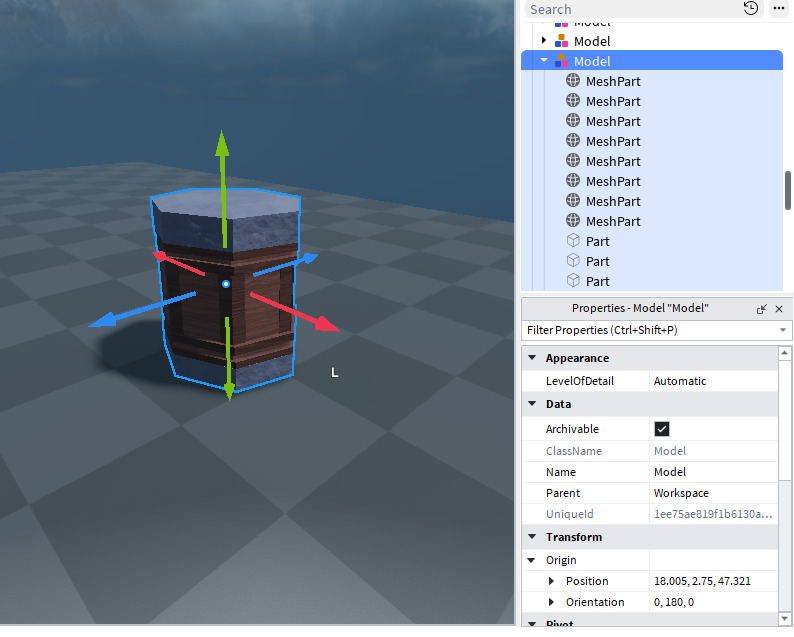
Task: Select the first MeshPart under the Model
Action: [613, 82]
